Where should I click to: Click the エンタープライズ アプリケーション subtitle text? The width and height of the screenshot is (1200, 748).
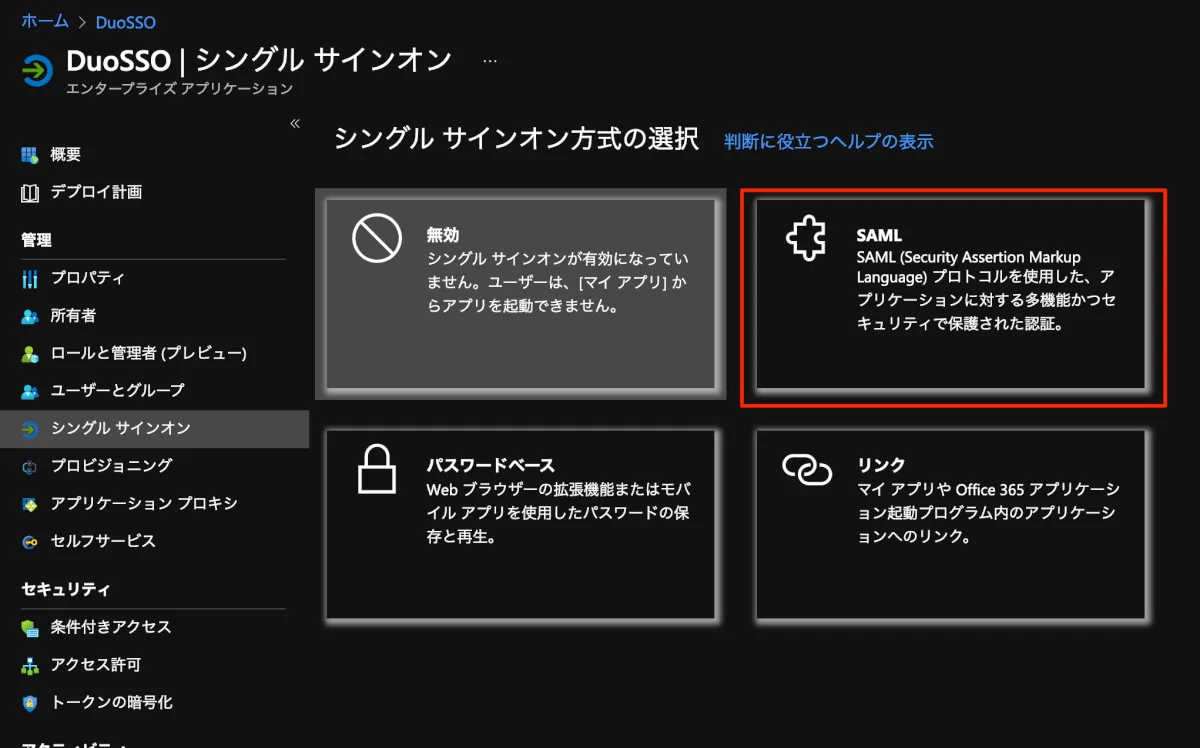179,89
